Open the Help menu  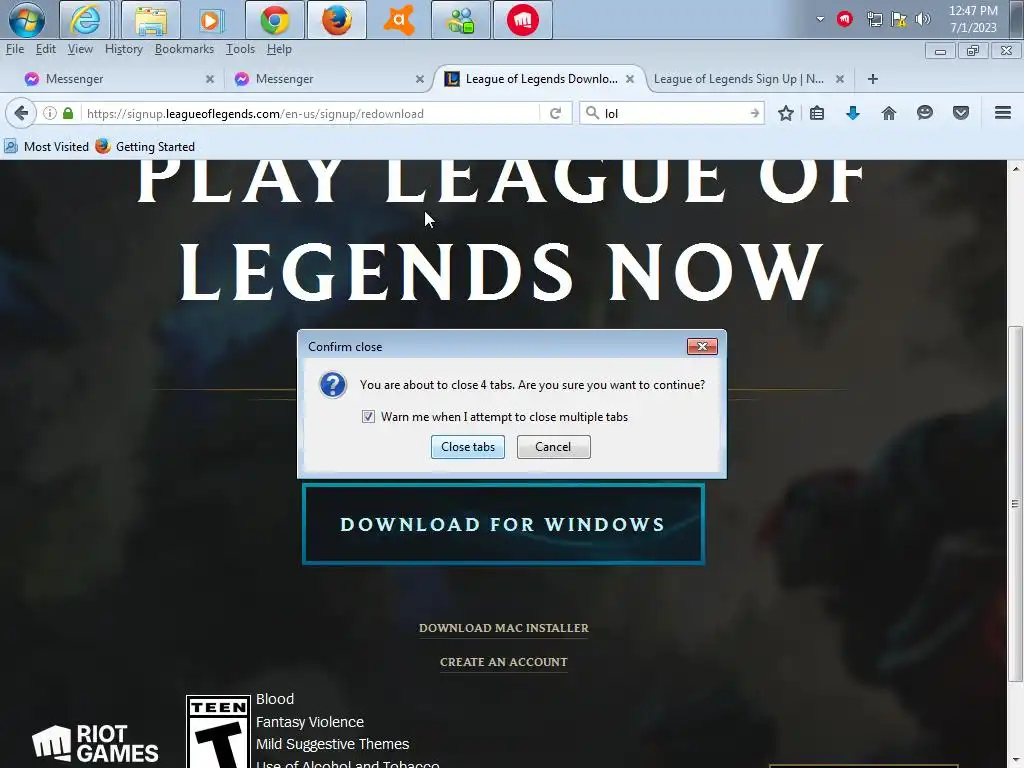click(279, 49)
